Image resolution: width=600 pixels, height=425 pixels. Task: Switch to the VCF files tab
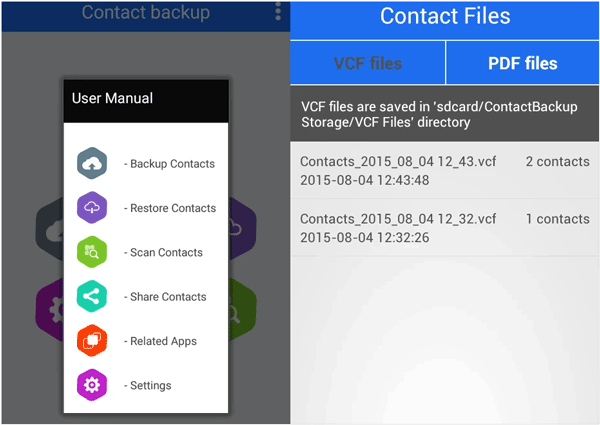(x=368, y=63)
